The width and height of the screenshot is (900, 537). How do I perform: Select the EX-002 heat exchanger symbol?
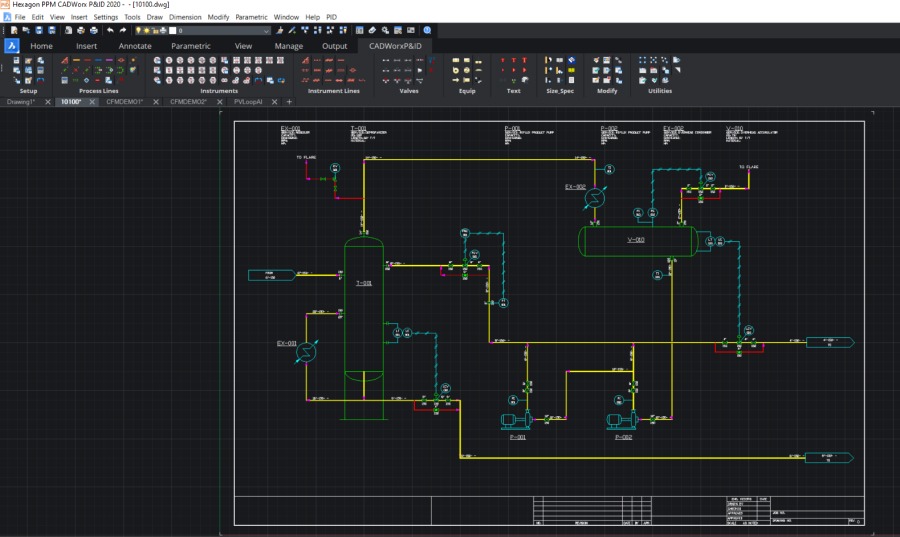click(x=593, y=198)
